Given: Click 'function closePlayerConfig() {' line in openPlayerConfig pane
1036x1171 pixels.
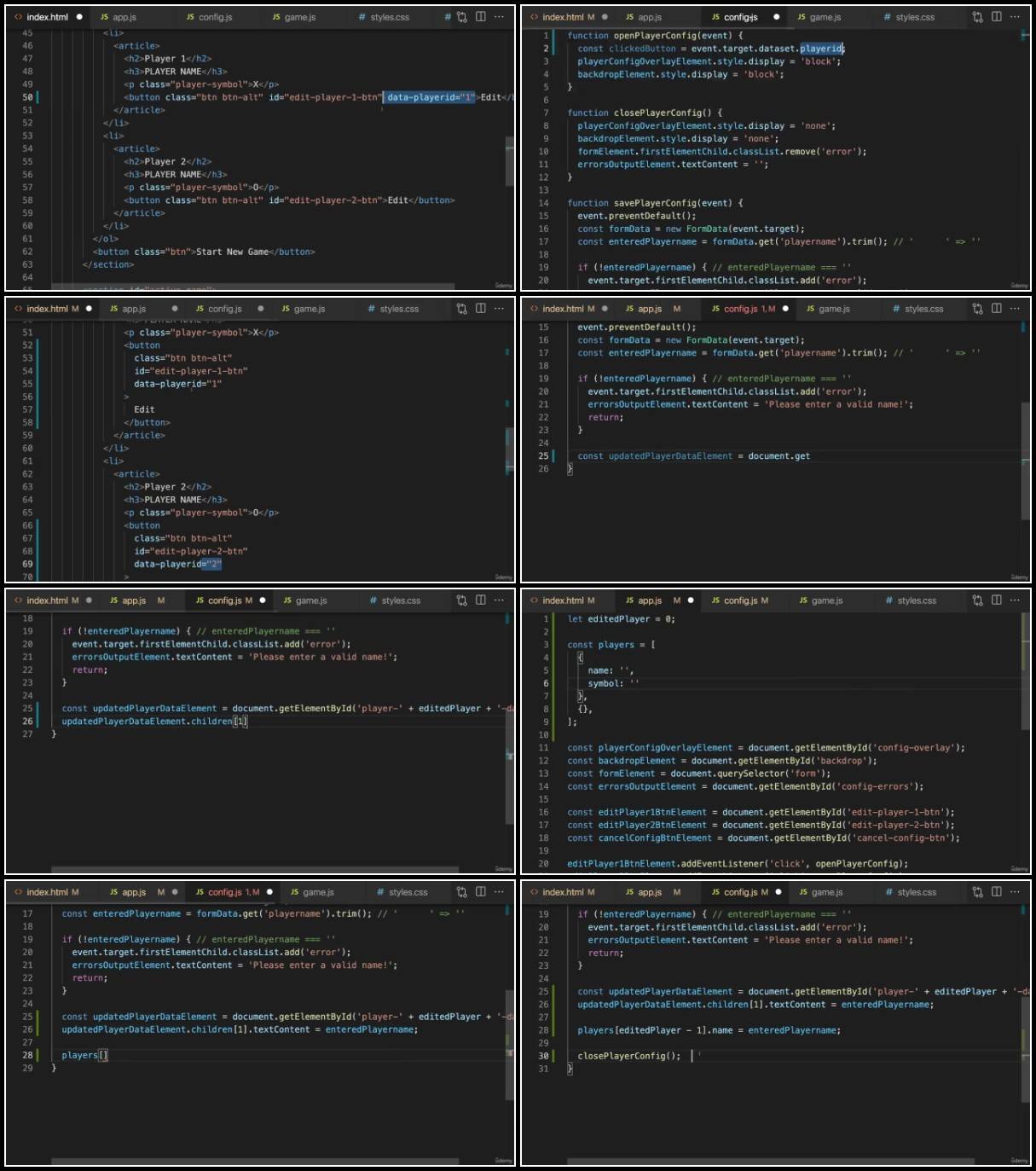Looking at the screenshot, I should (645, 113).
